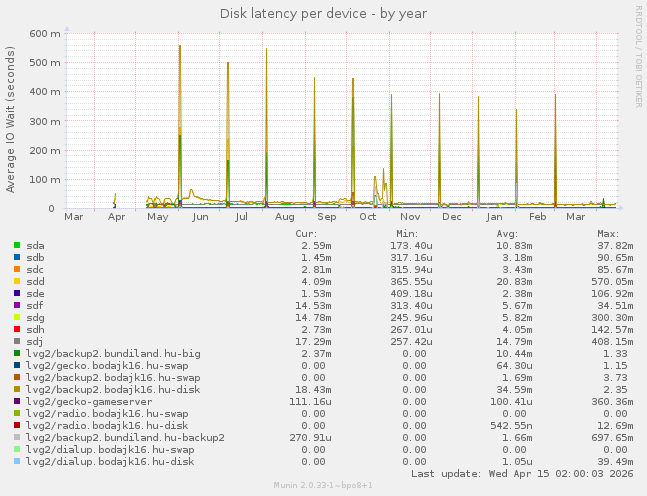Click the sdf average value 5.67m

click(517, 306)
